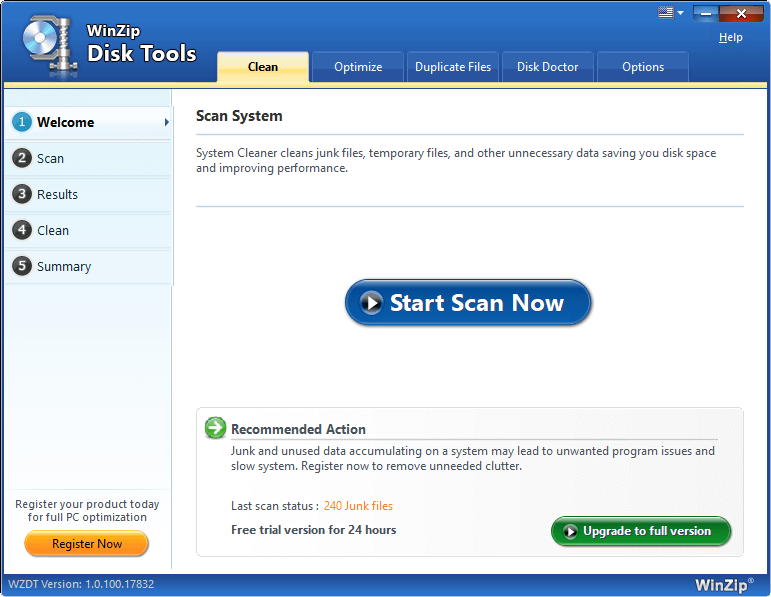Image resolution: width=771 pixels, height=597 pixels.
Task: Click the step 1 number circle icon
Action: [x=22, y=122]
